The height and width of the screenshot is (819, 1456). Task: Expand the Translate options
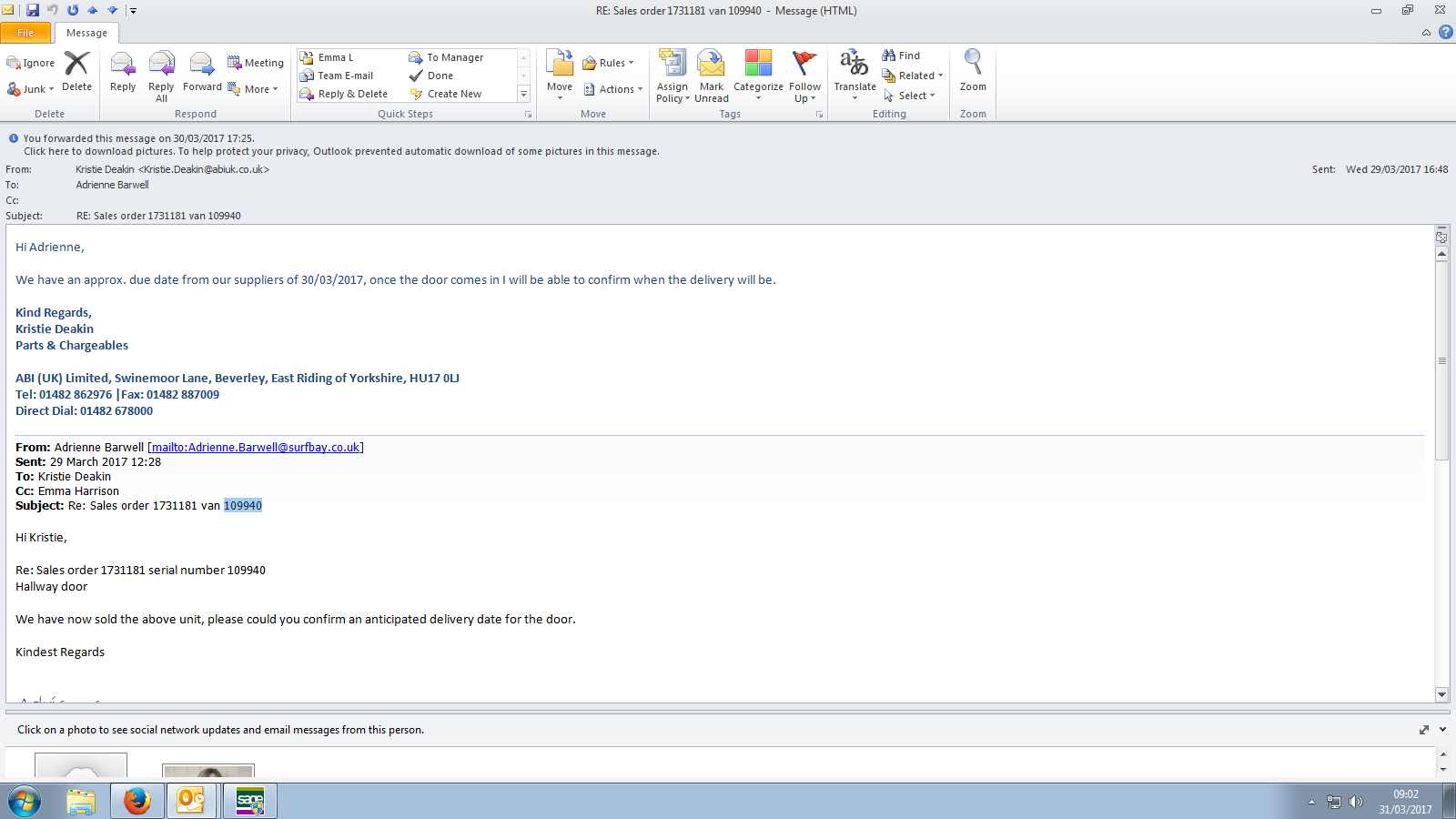pos(854,75)
